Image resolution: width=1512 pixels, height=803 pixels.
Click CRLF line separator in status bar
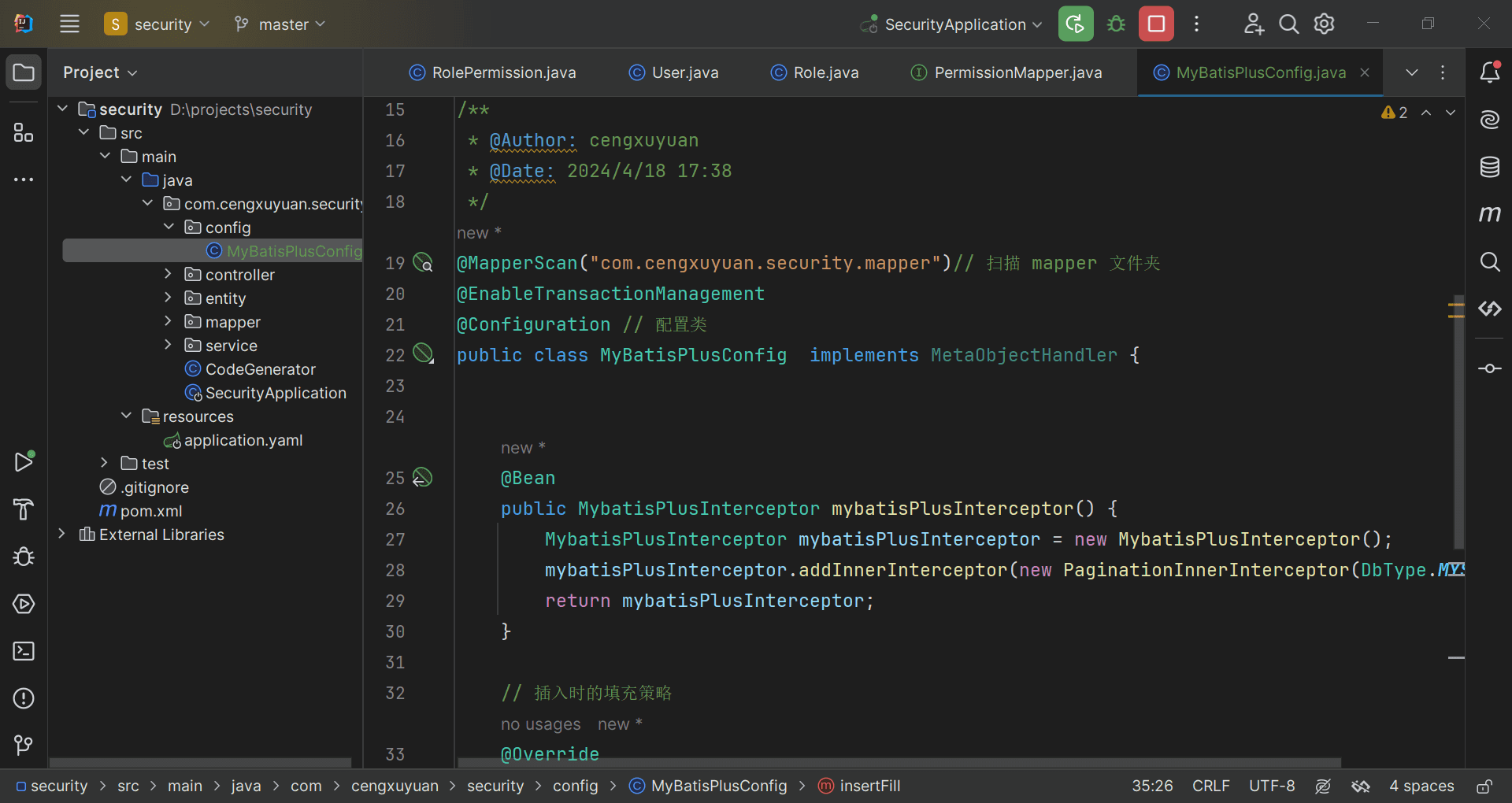1210,786
